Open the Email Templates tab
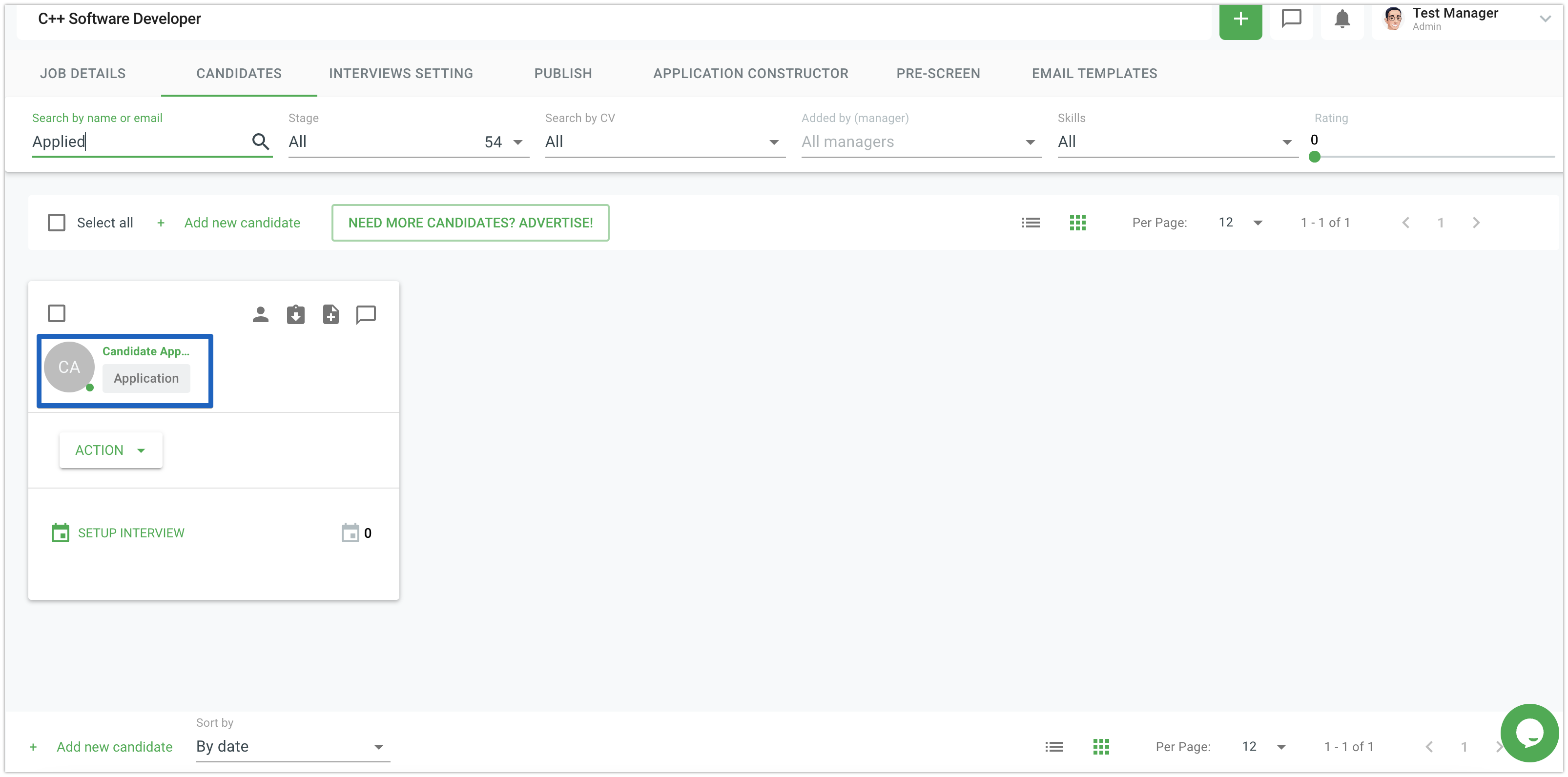The width and height of the screenshot is (1568, 777). (1094, 74)
